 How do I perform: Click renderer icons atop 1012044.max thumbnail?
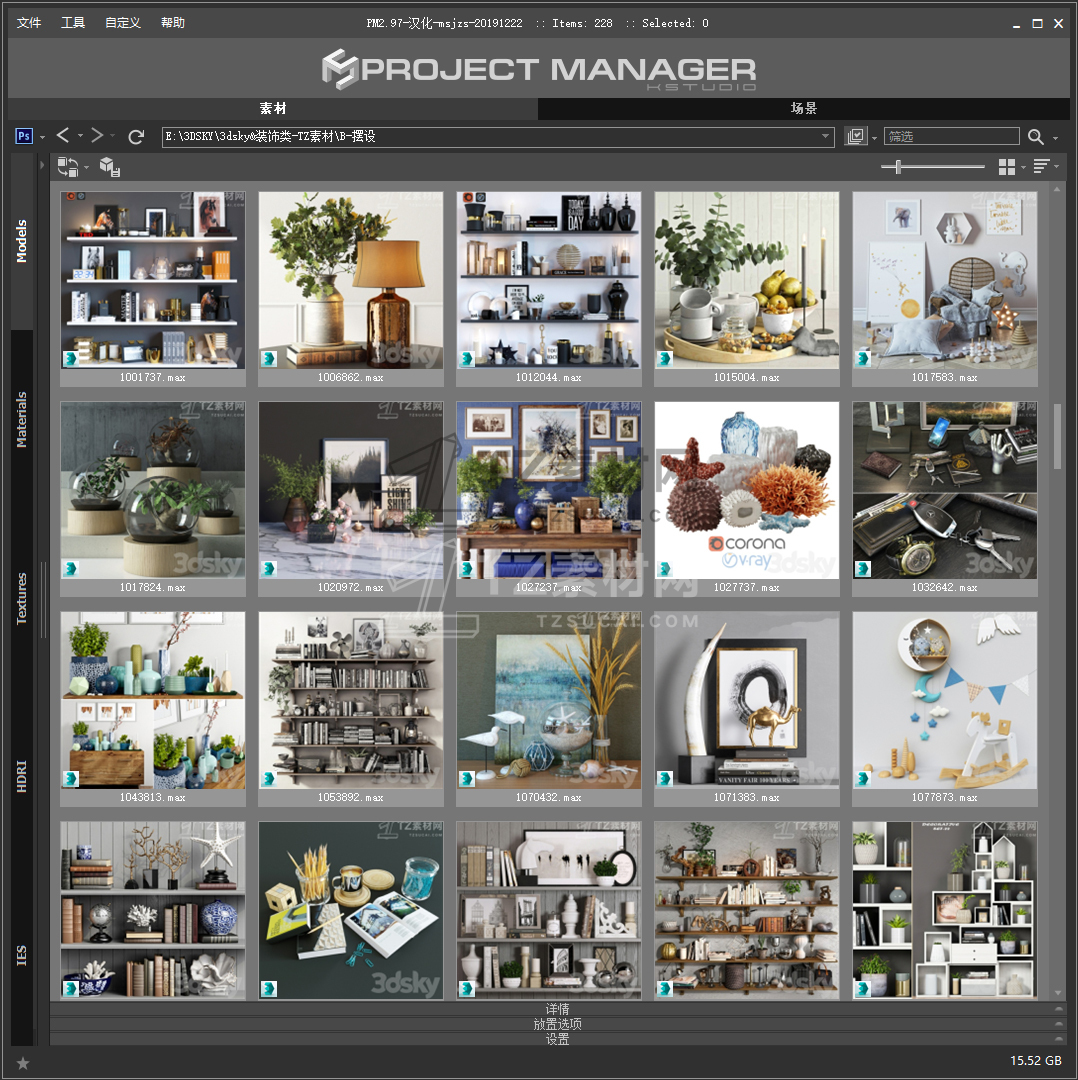click(473, 198)
